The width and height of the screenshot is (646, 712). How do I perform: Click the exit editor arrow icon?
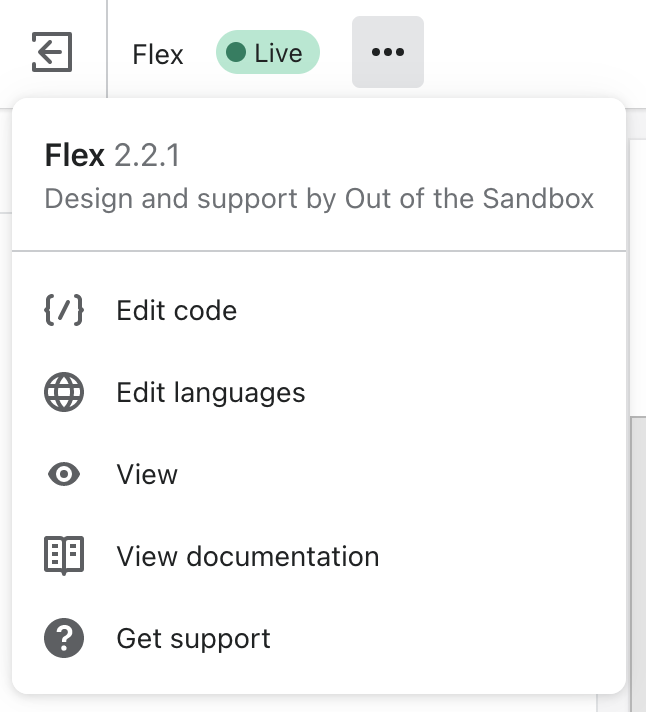(x=52, y=52)
